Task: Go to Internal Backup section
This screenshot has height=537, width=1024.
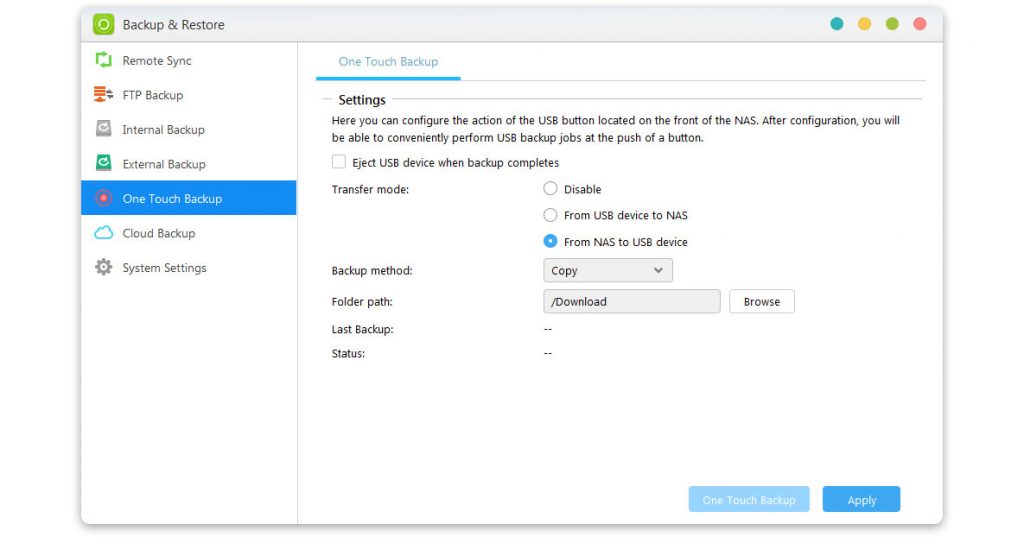Action: coord(189,129)
